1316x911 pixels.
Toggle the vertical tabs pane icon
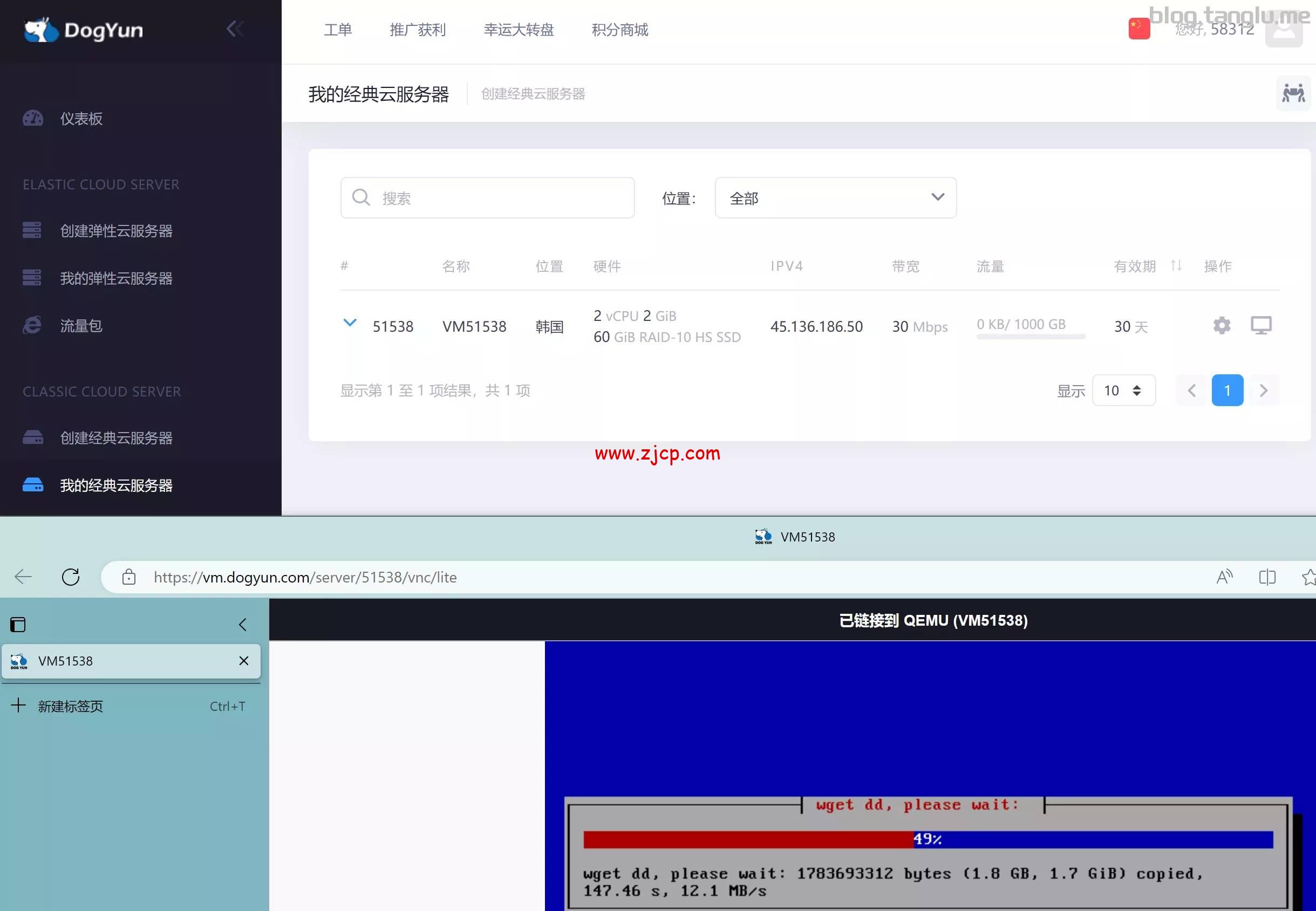pyautogui.click(x=18, y=625)
